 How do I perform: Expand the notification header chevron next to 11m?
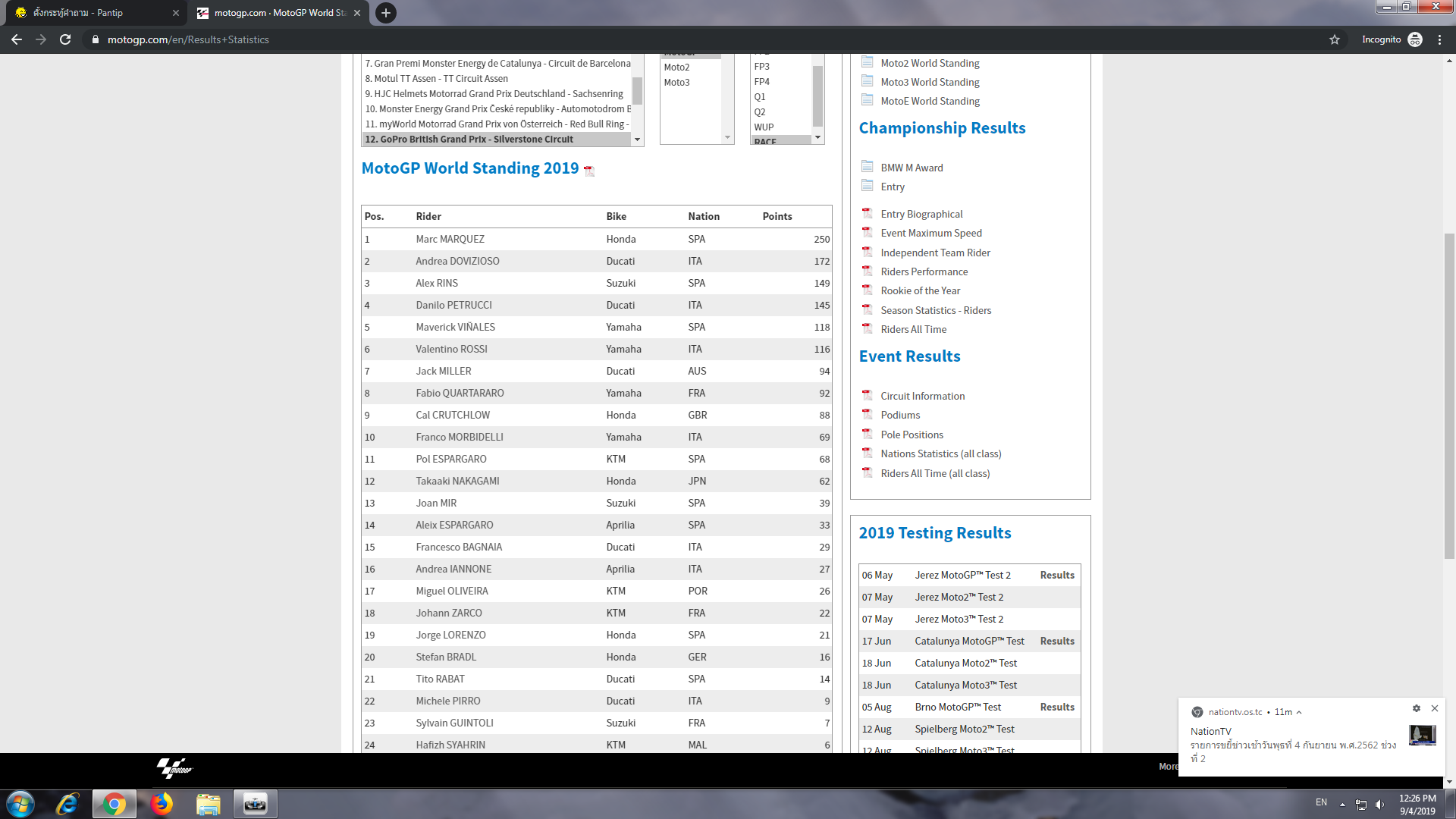tap(1299, 712)
